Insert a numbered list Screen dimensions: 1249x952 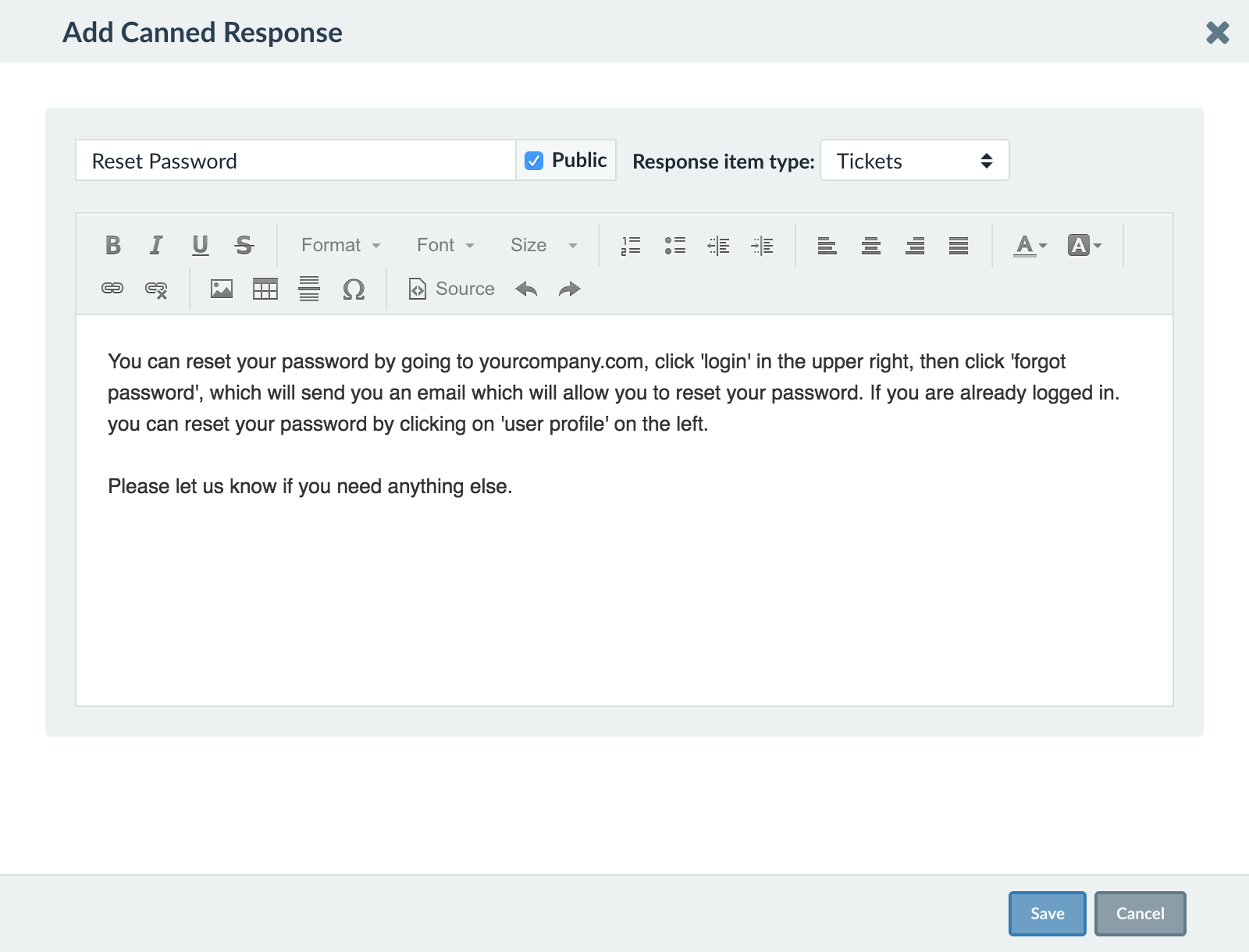[x=631, y=246]
